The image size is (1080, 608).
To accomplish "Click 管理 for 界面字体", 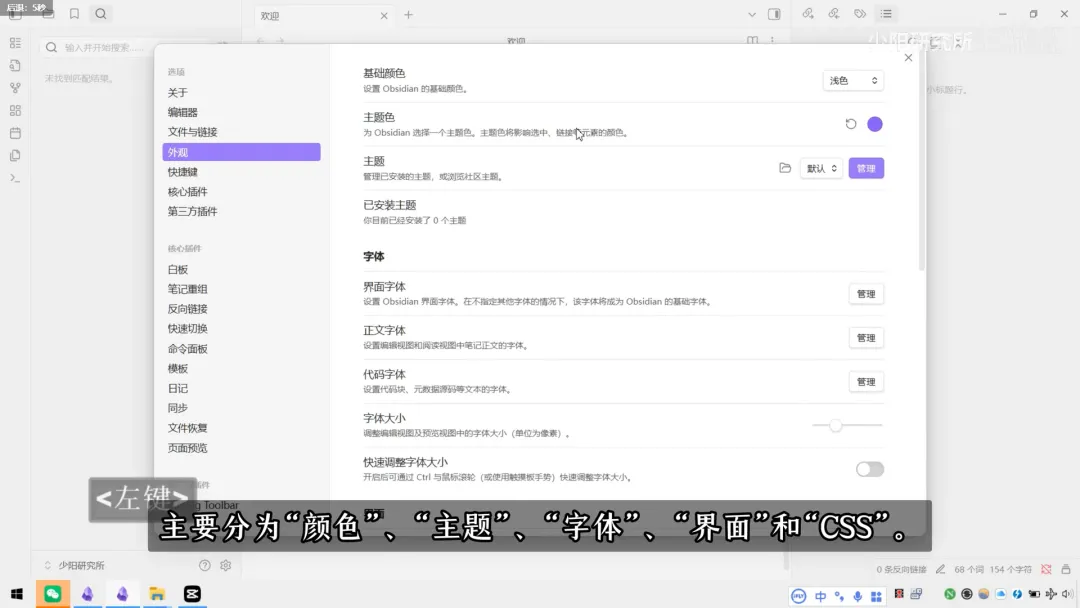I will (x=866, y=293).
